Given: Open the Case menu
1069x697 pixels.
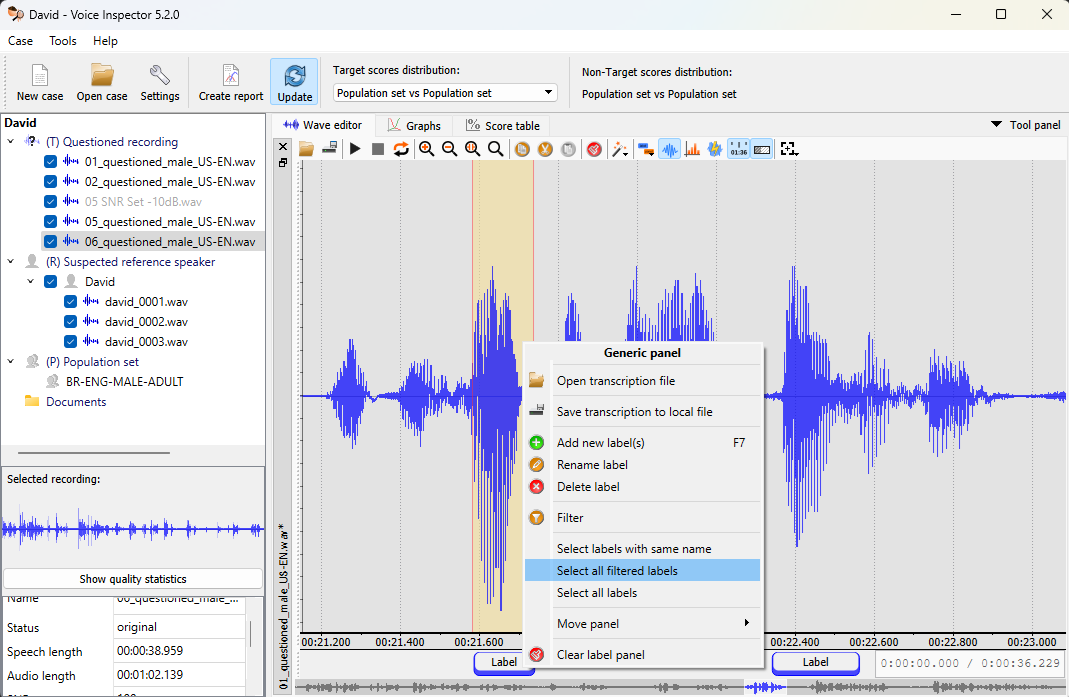Looking at the screenshot, I should [x=20, y=41].
